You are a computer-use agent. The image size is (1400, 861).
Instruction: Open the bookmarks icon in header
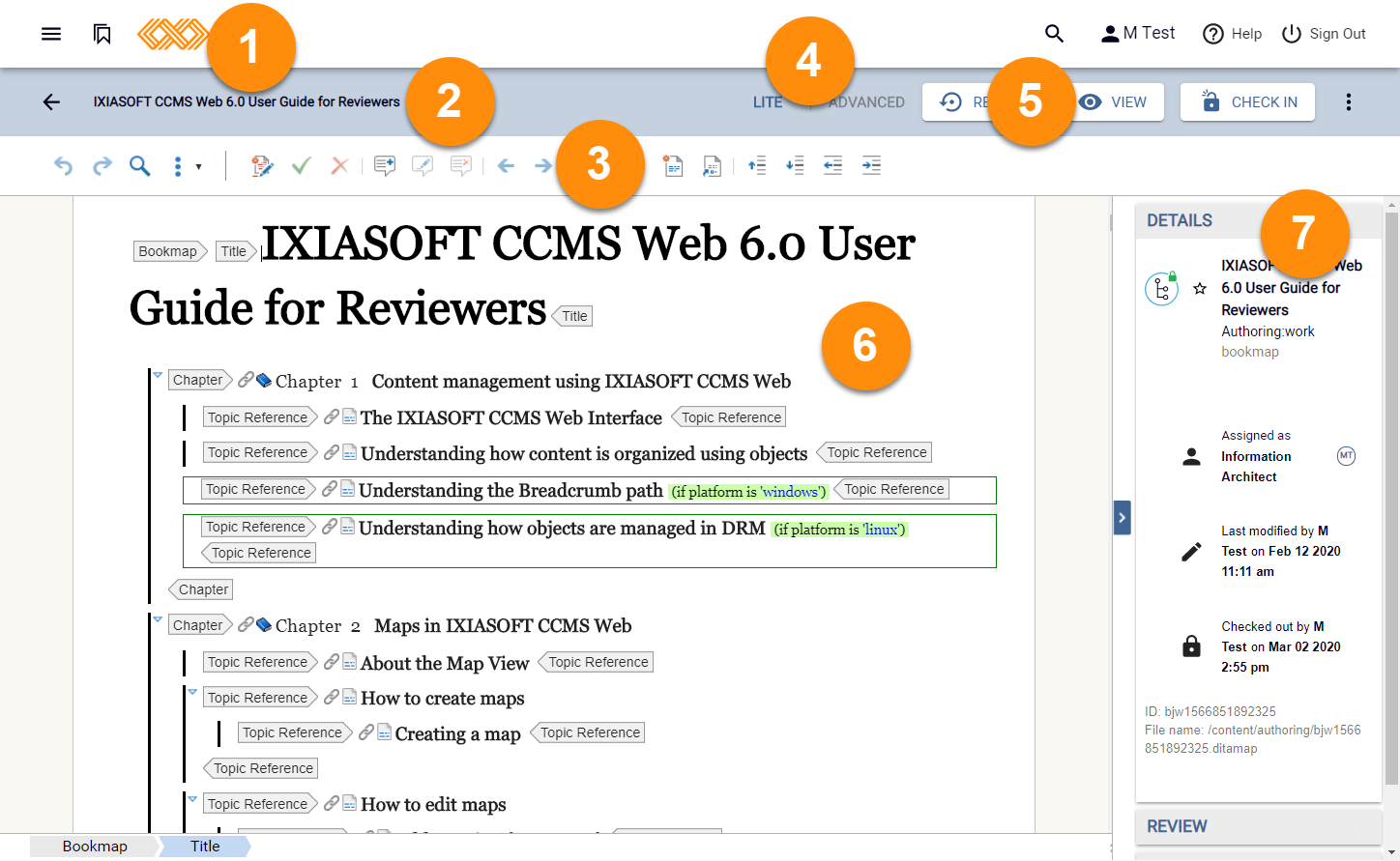tap(102, 34)
